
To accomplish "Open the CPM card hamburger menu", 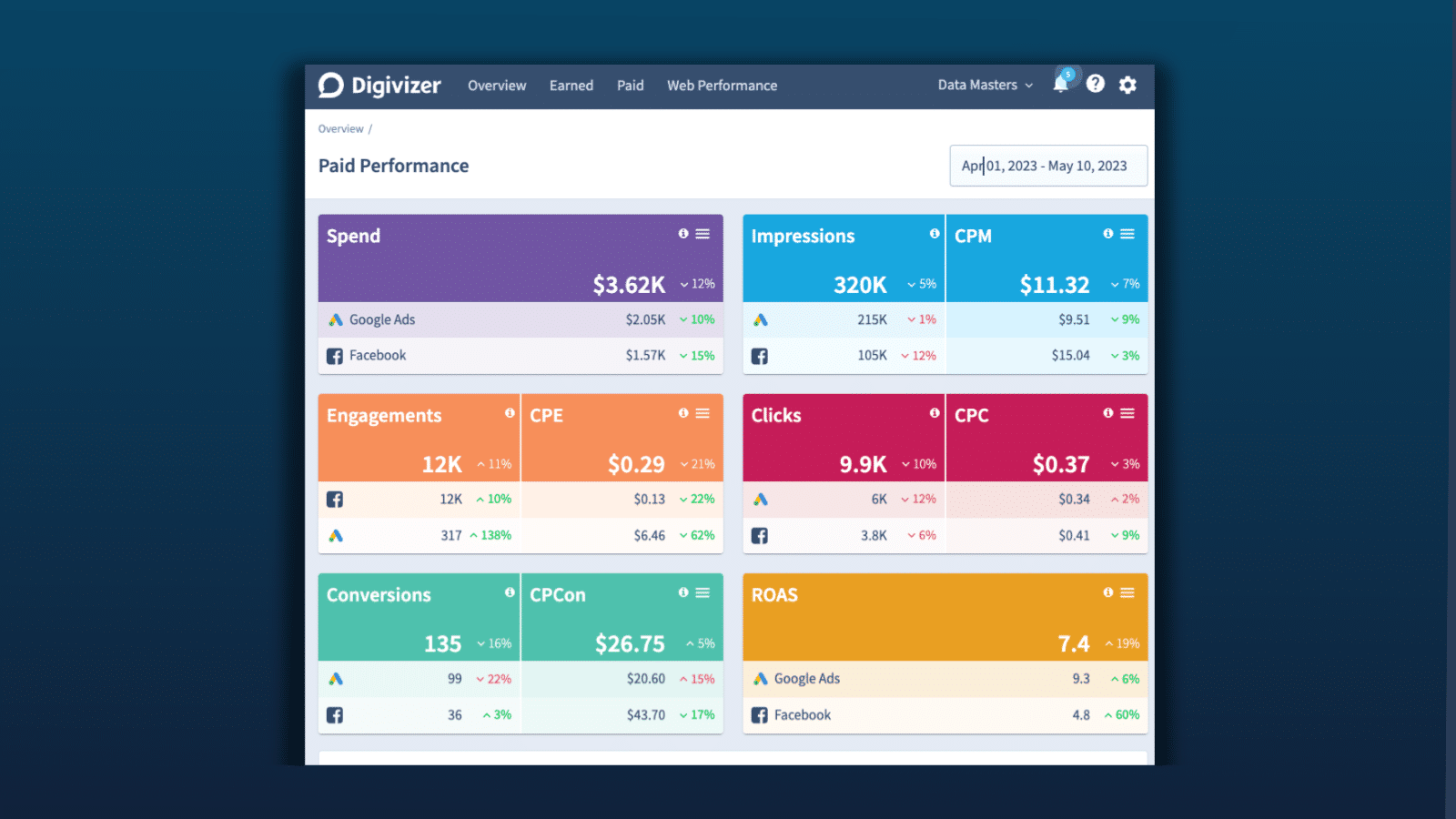I will 1128,234.
